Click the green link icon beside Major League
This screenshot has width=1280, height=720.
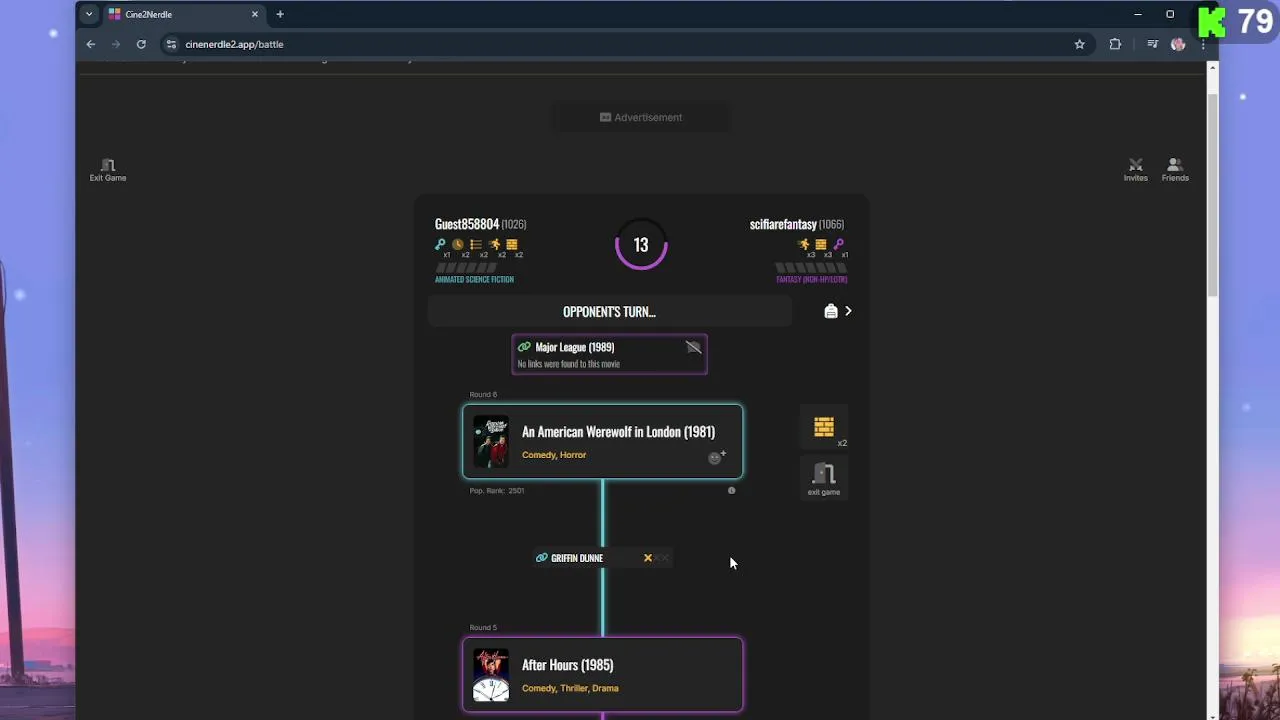pos(524,347)
